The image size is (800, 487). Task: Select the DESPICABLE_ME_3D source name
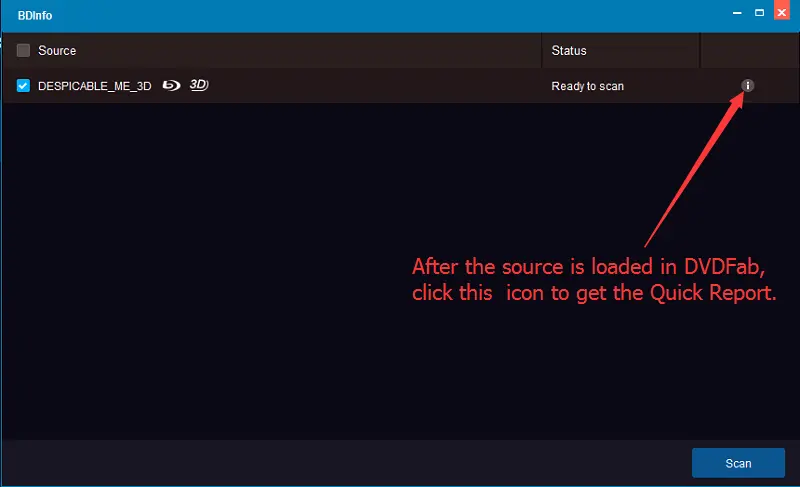click(x=94, y=86)
